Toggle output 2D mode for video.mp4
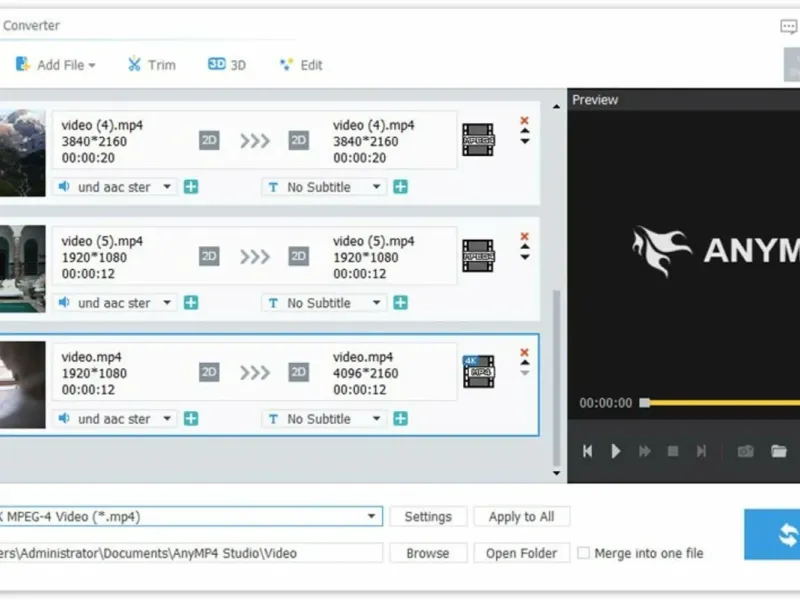 pos(298,372)
